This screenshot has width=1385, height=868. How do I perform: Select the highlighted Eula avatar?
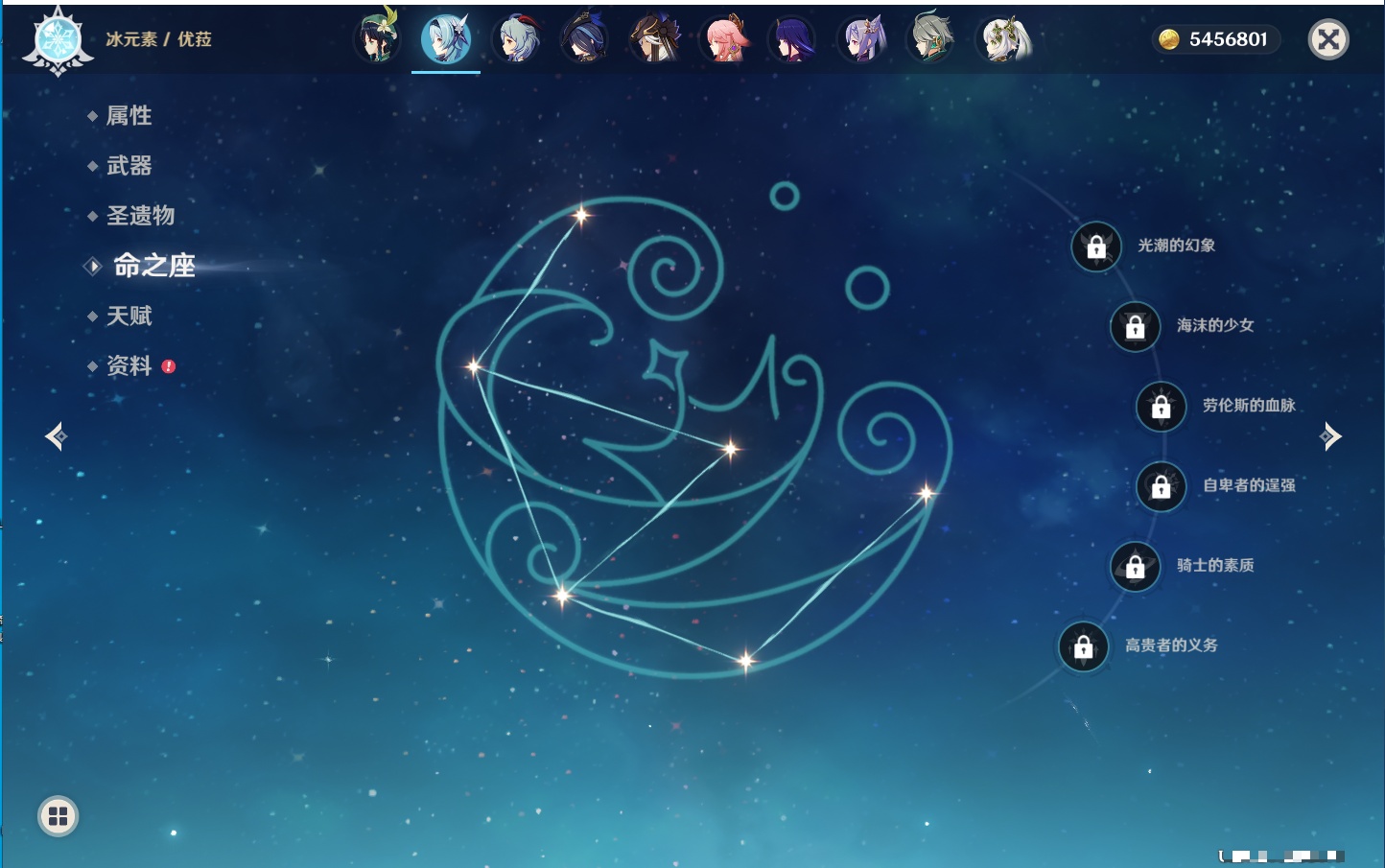click(x=446, y=38)
